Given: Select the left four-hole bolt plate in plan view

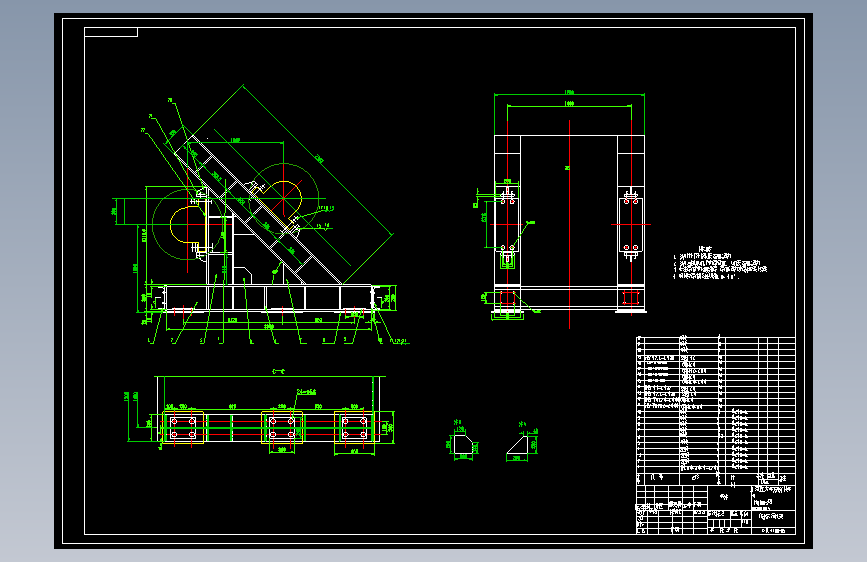Looking at the screenshot, I should [x=183, y=428].
